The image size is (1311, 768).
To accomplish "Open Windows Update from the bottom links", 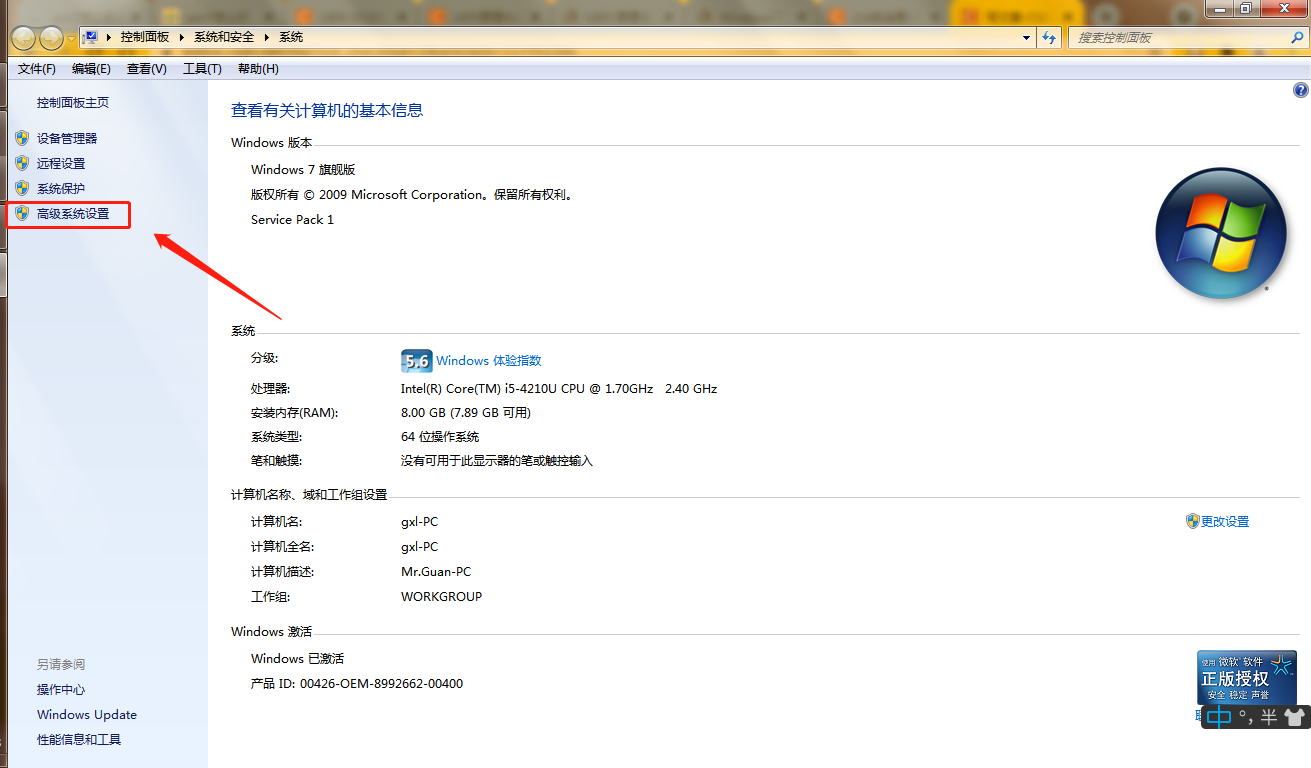I will [86, 714].
